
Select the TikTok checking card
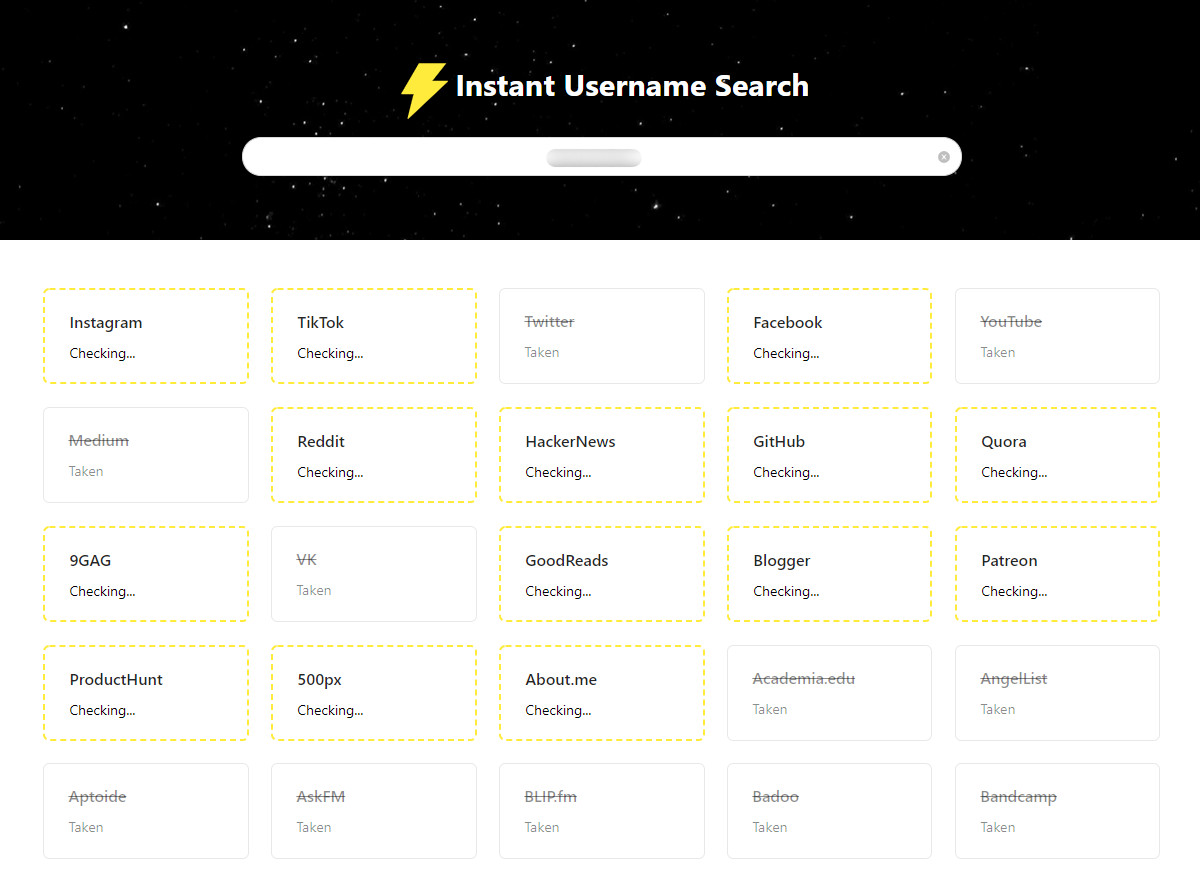[x=373, y=336]
